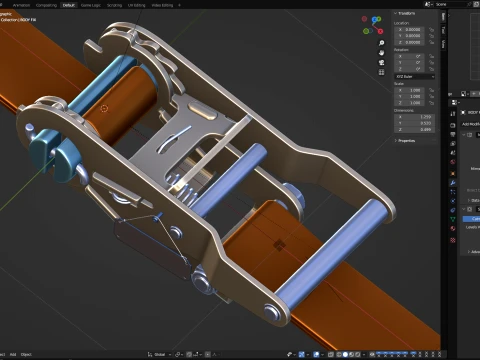Open the Material properties tab icon

[x=453, y=228]
